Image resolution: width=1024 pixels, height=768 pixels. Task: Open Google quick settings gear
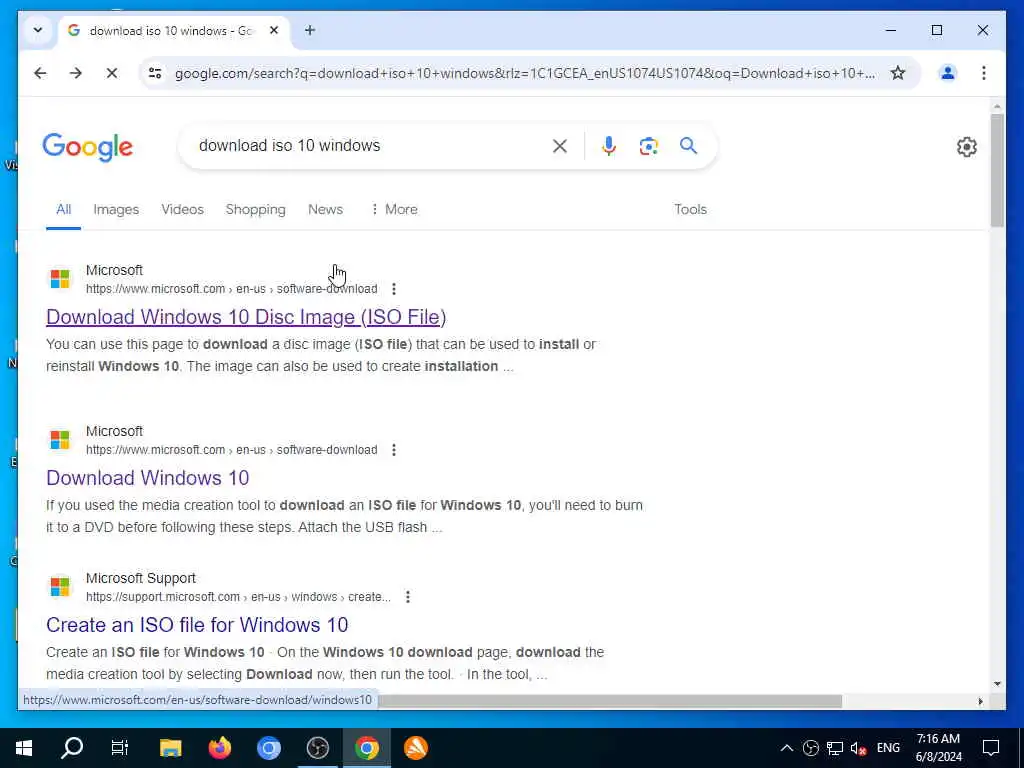click(x=967, y=146)
